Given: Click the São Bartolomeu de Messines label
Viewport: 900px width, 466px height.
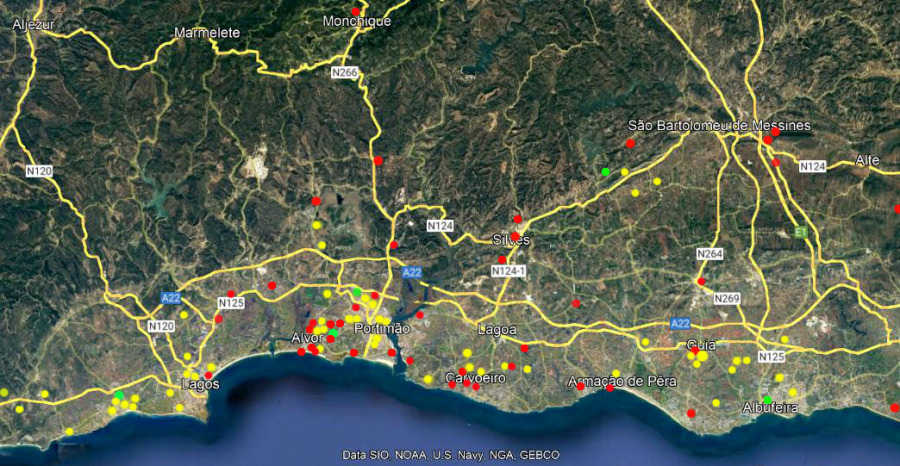Looking at the screenshot, I should (x=719, y=126).
